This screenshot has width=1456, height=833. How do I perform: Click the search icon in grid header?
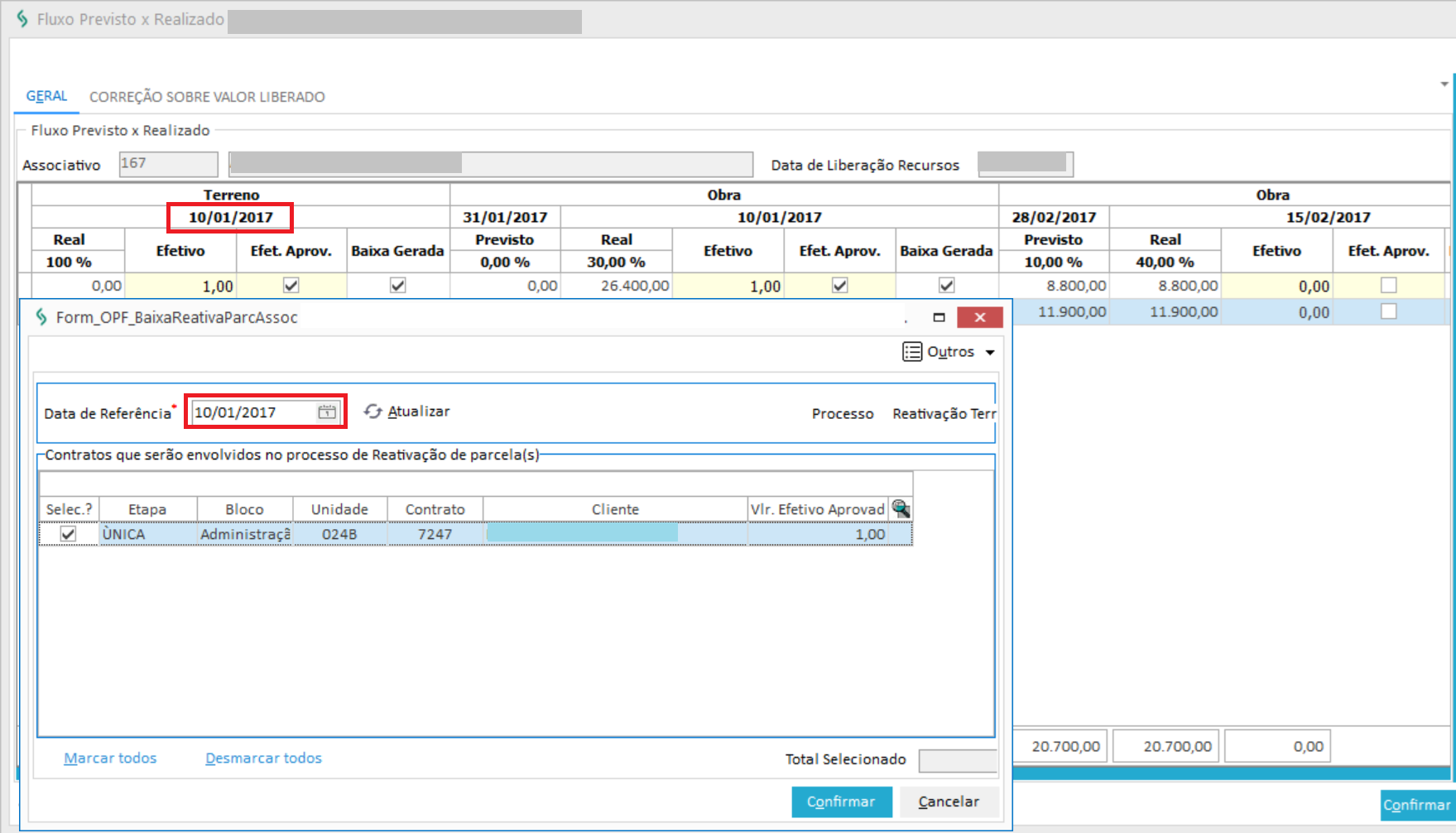[901, 509]
